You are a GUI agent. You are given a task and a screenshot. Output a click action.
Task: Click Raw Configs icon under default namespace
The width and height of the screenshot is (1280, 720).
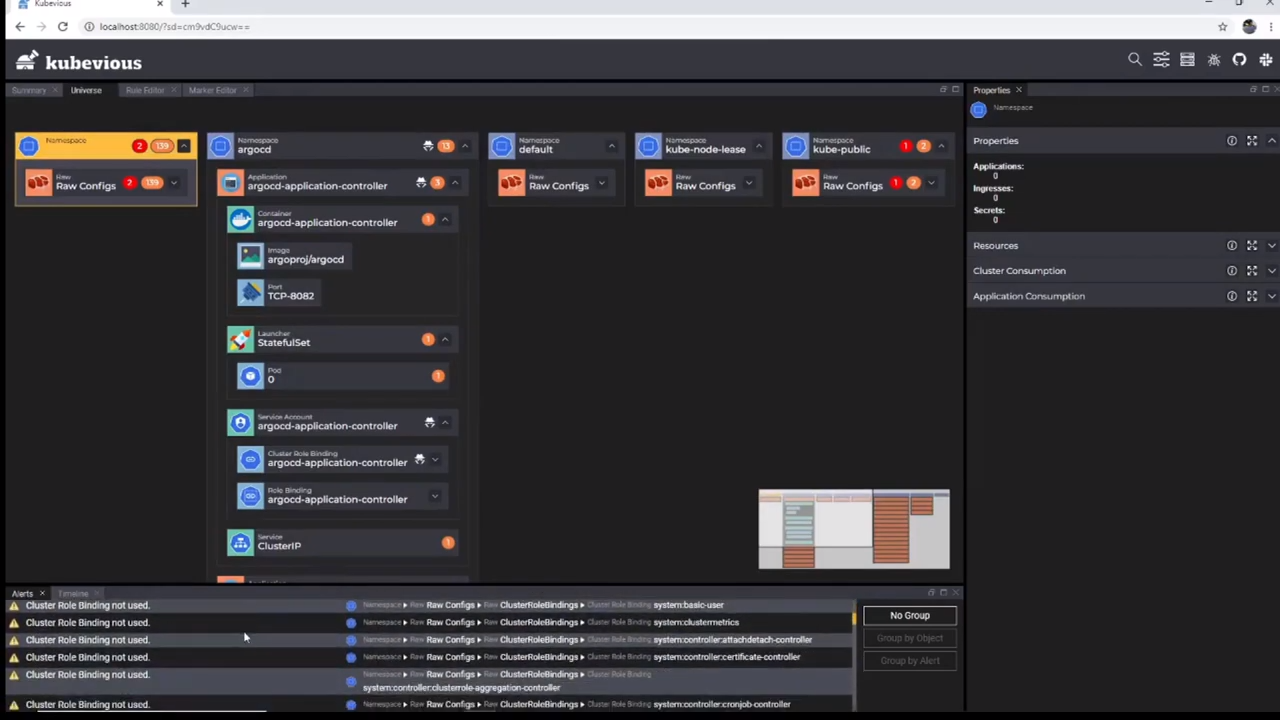(x=511, y=183)
